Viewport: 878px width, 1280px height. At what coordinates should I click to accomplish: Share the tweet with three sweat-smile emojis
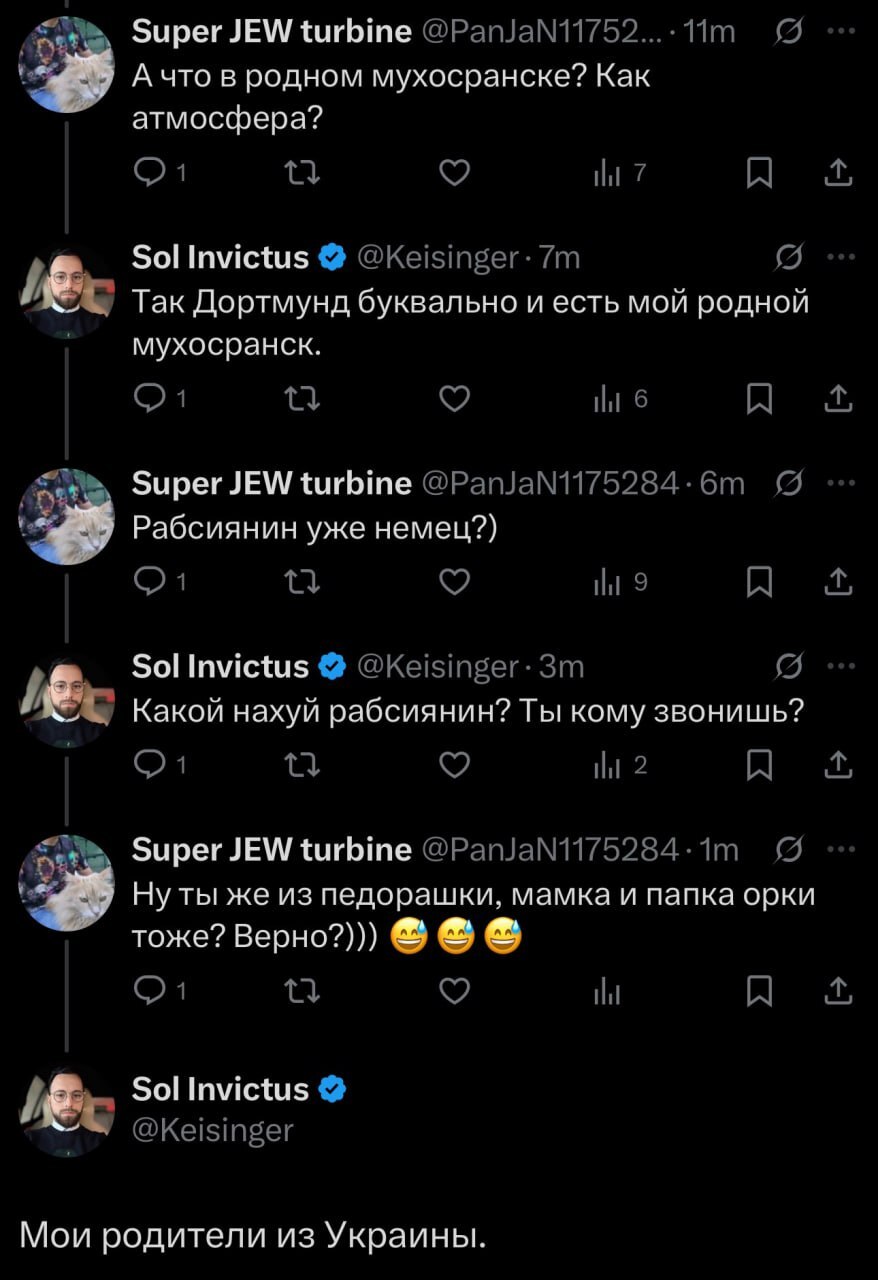coord(838,990)
